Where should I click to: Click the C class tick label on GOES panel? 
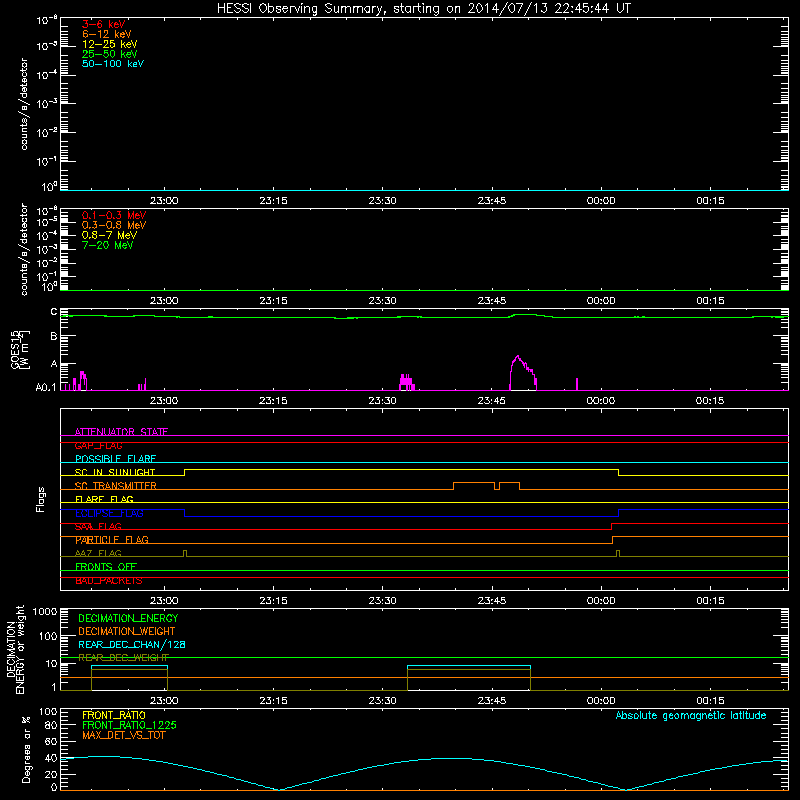point(54,312)
